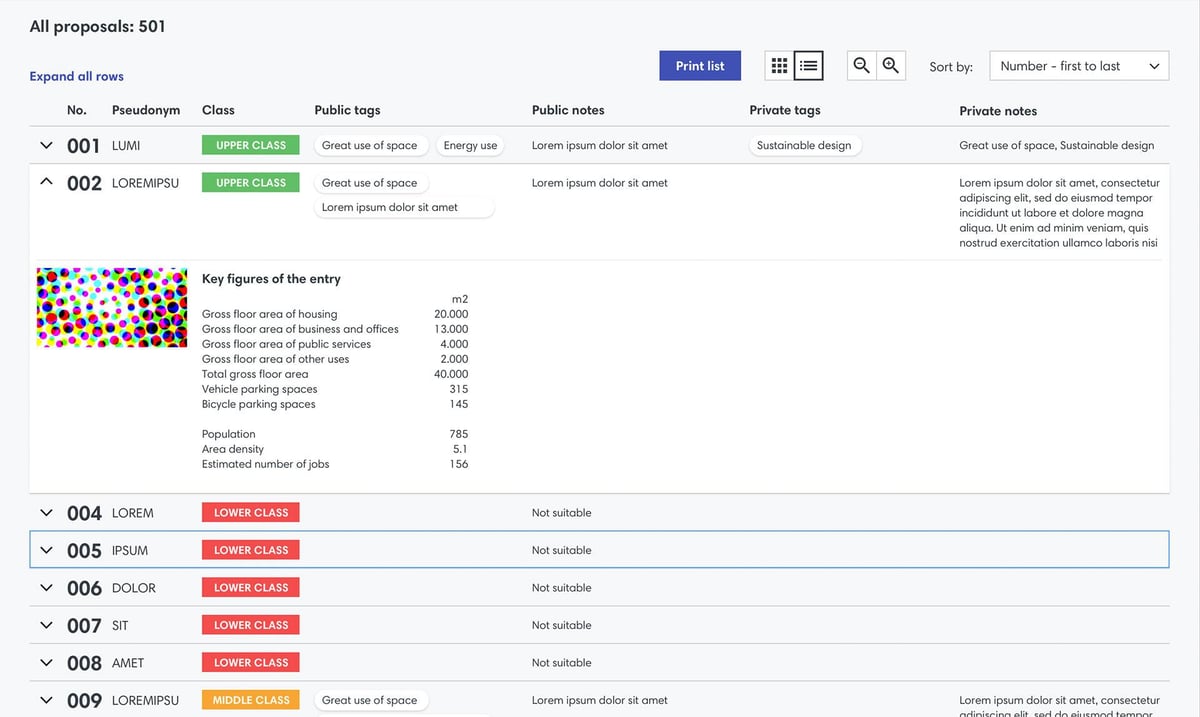1200x717 pixels.
Task: Click the Expand all rows link
Action: coord(77,77)
